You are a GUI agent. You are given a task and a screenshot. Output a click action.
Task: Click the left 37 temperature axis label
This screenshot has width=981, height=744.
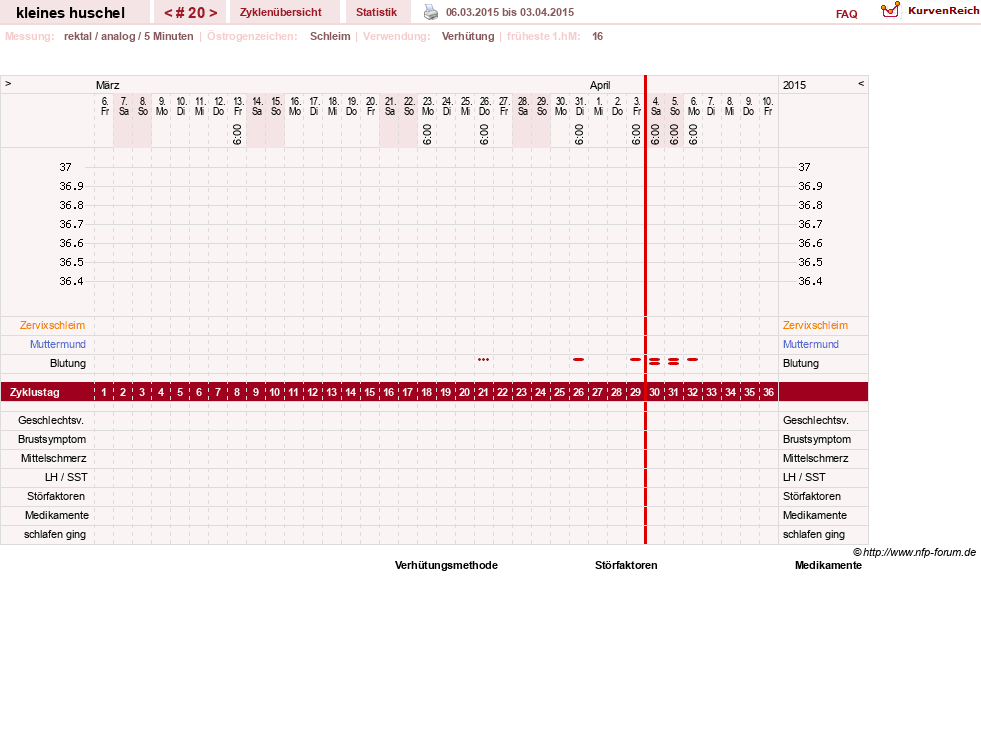(66, 167)
